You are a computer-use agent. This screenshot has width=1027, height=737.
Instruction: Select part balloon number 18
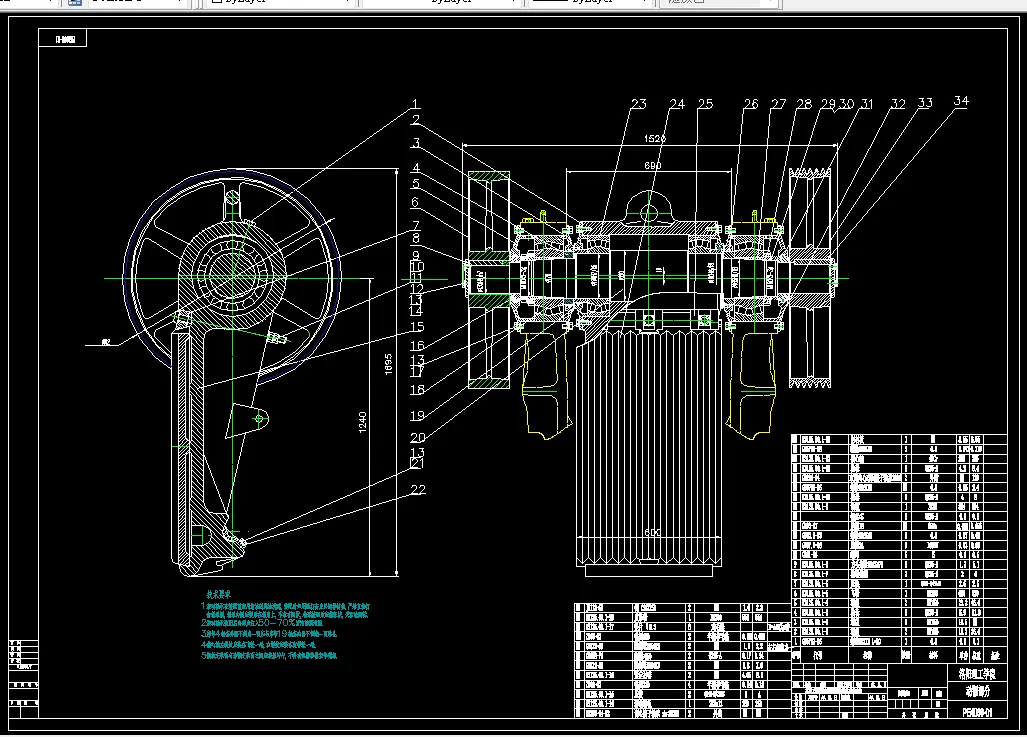(417, 389)
